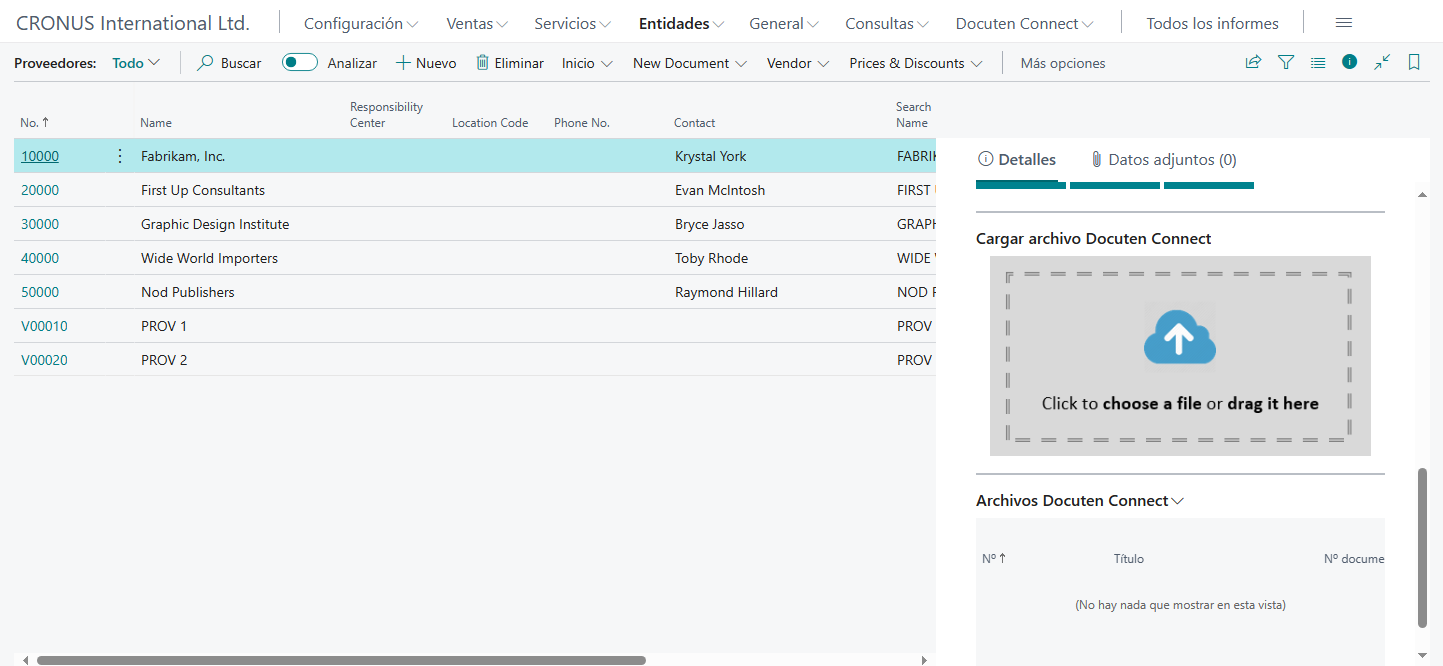Click the Buscar search button
The width and height of the screenshot is (1443, 666).
point(229,63)
